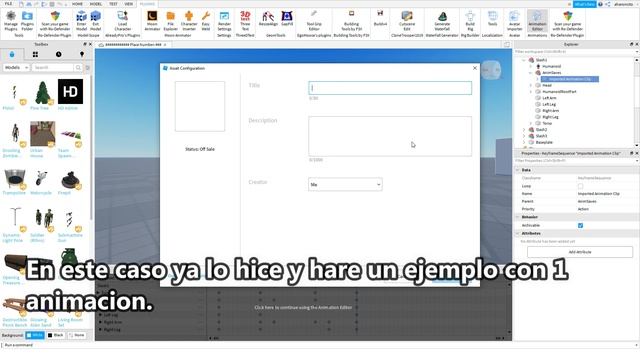
Task: Open the toolbox Models category dropdown
Action: tap(16, 67)
